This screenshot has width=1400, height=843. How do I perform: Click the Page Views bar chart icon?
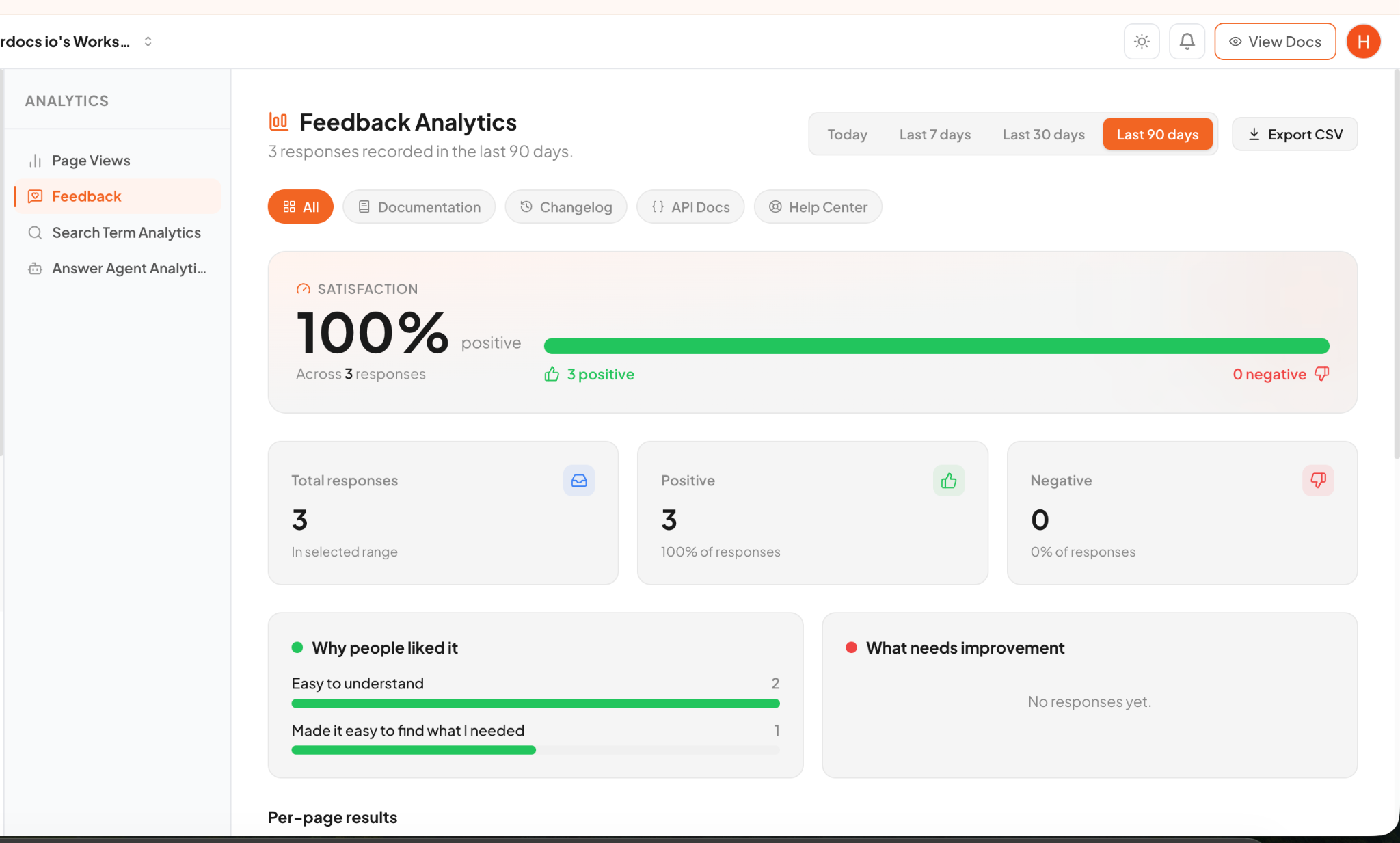tap(35, 161)
